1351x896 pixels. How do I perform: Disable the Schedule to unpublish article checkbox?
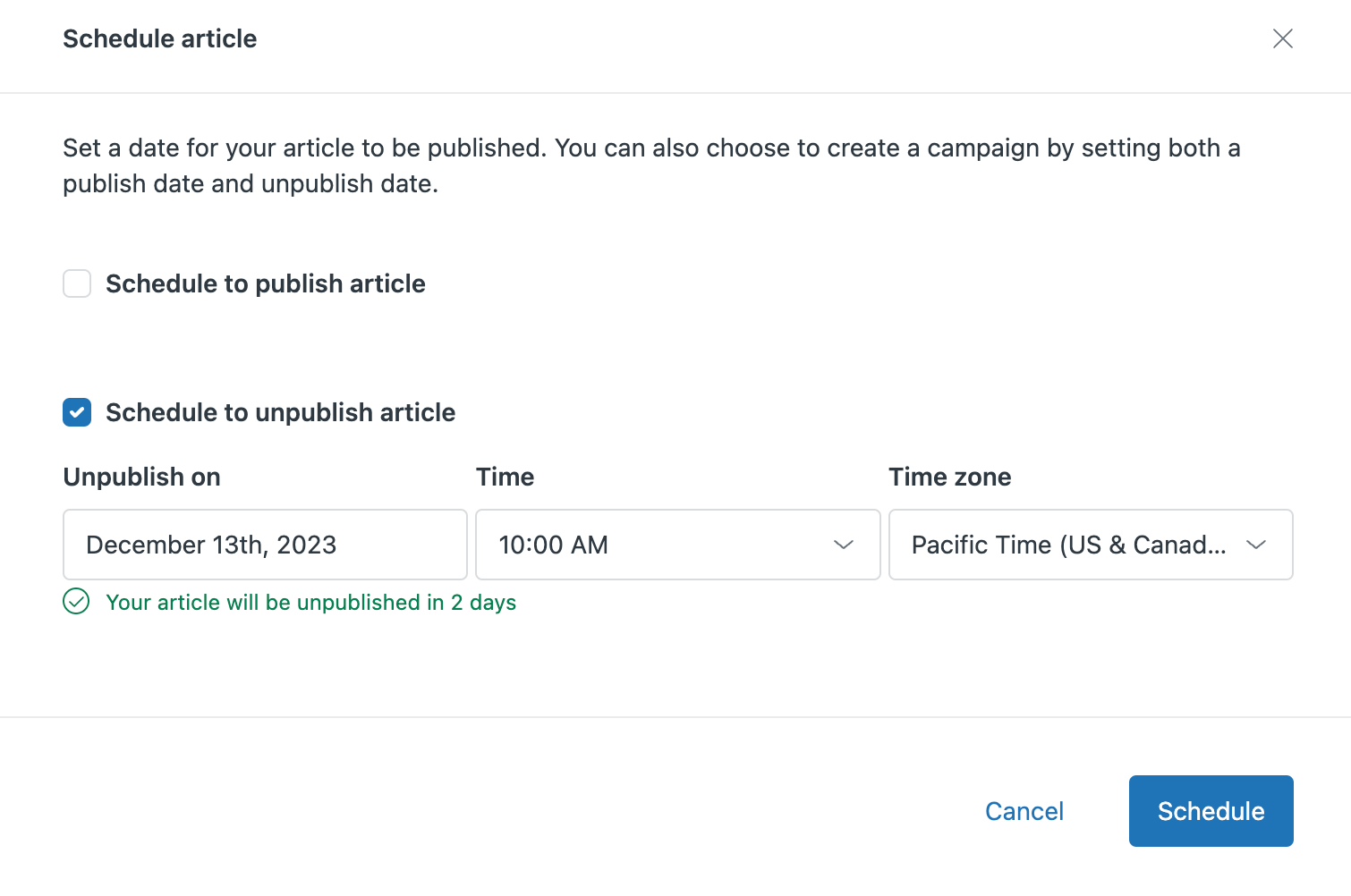(x=77, y=412)
